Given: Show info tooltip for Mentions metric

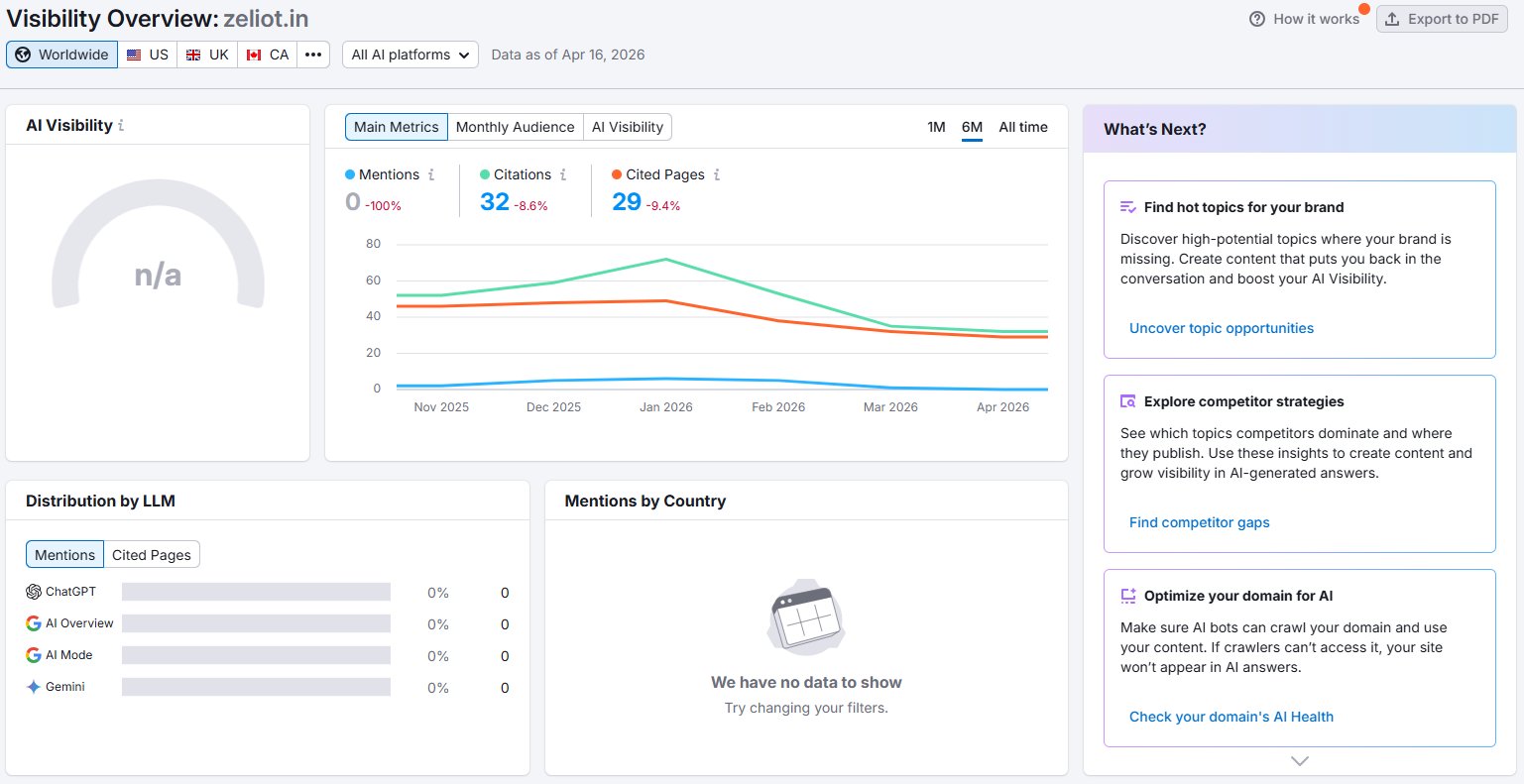Looking at the screenshot, I should click(x=431, y=174).
